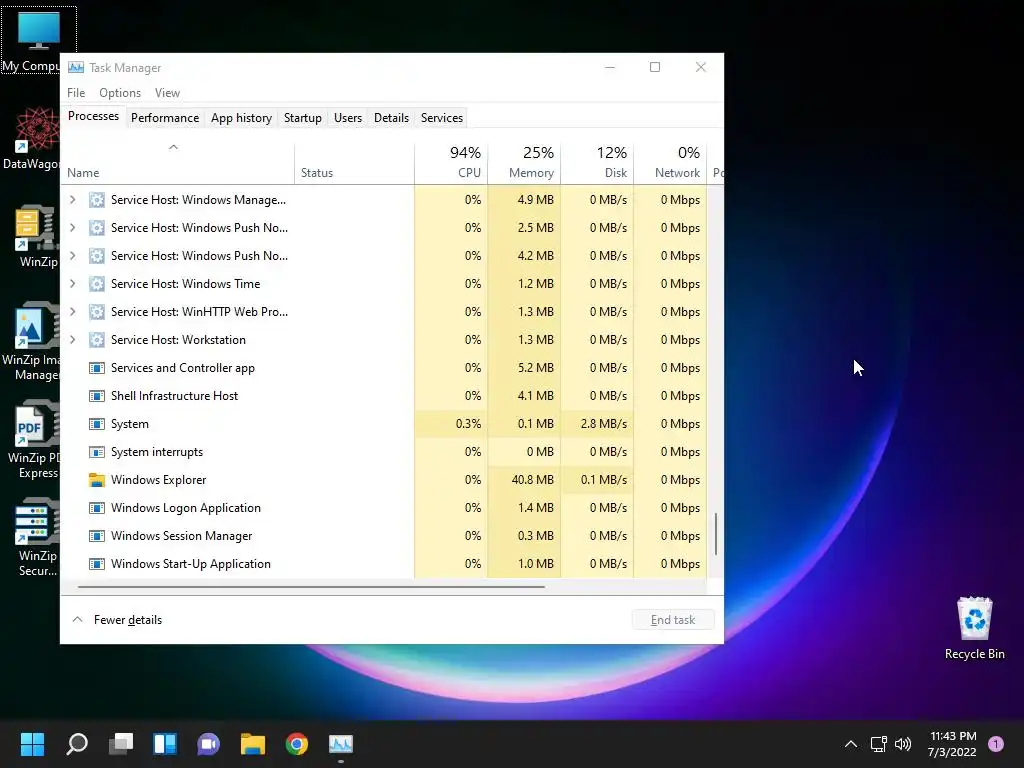Sort processes by CPU column

pyautogui.click(x=451, y=163)
